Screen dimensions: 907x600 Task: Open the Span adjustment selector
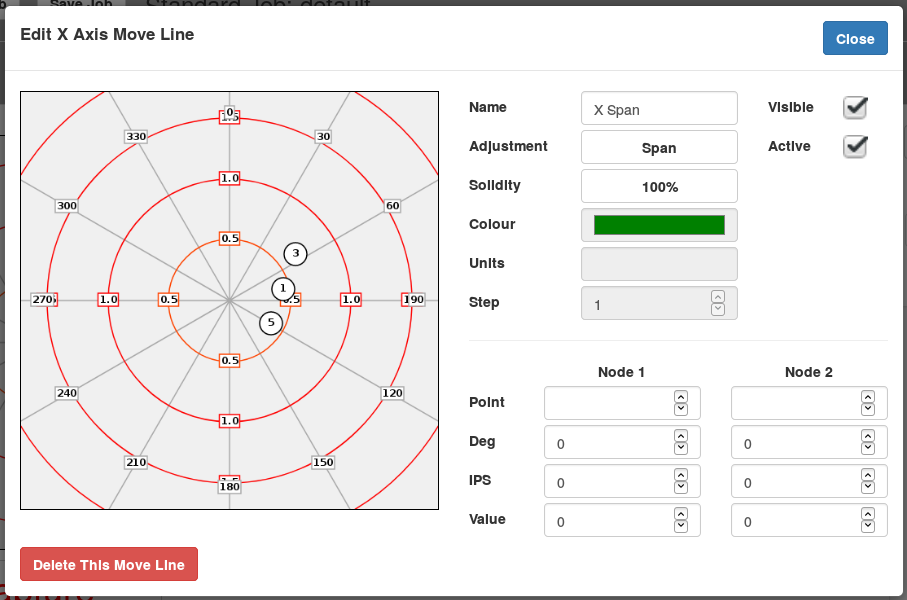(x=659, y=146)
